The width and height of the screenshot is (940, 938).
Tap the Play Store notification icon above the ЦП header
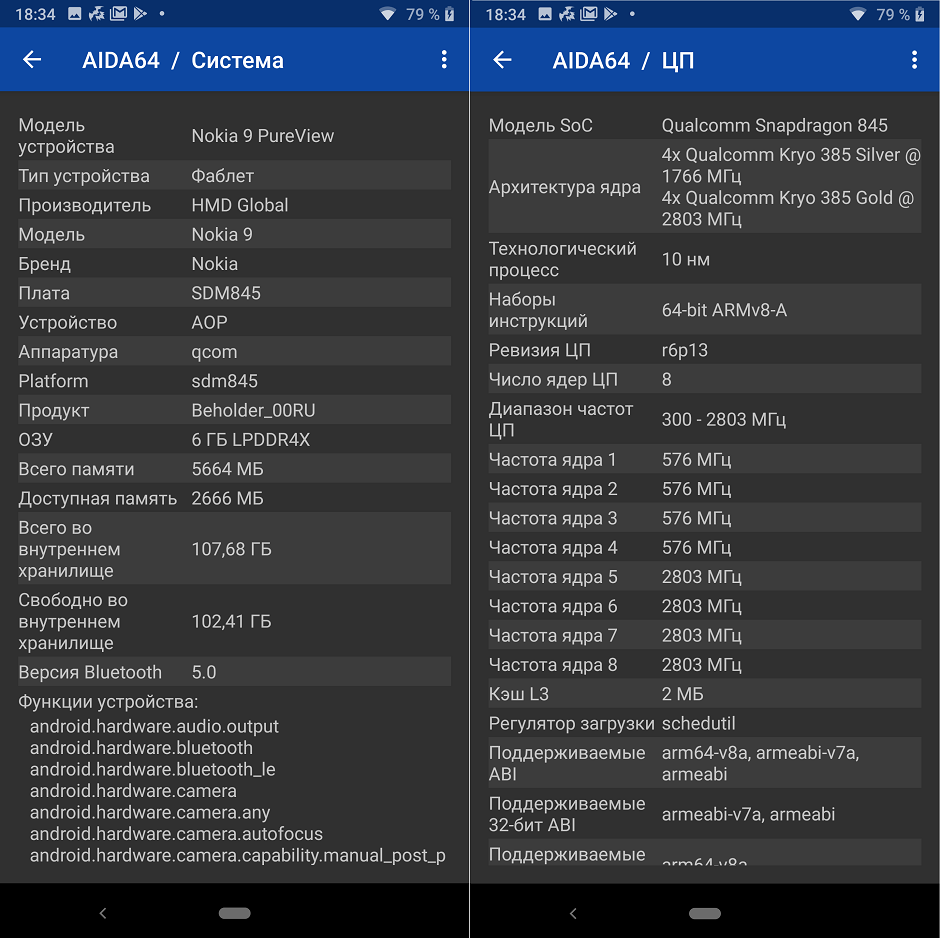pos(610,14)
